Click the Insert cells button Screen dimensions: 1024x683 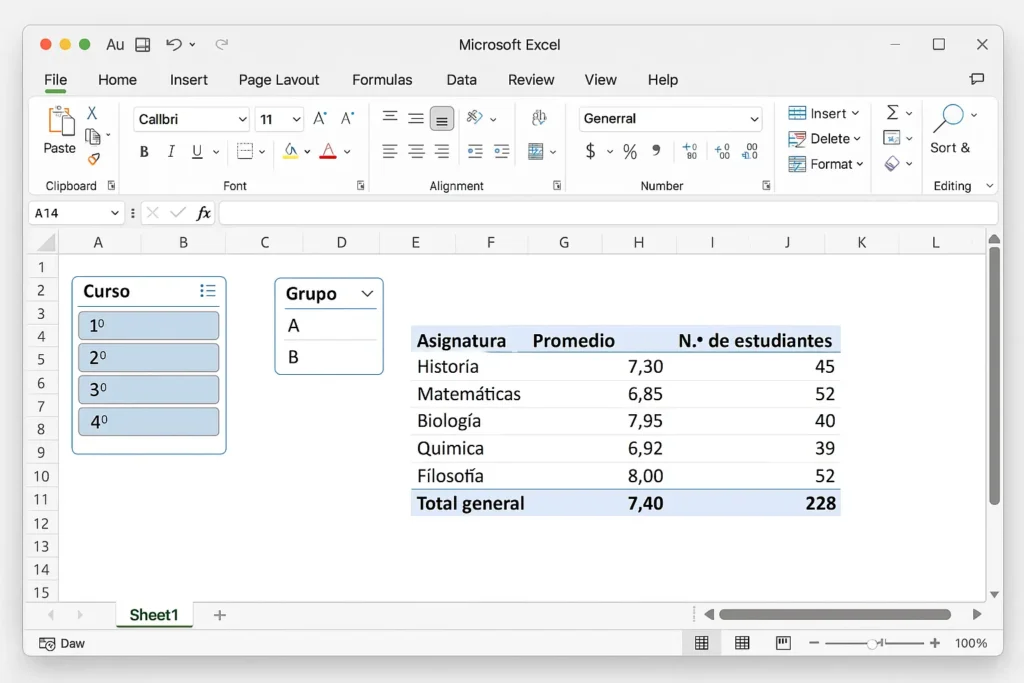click(824, 113)
